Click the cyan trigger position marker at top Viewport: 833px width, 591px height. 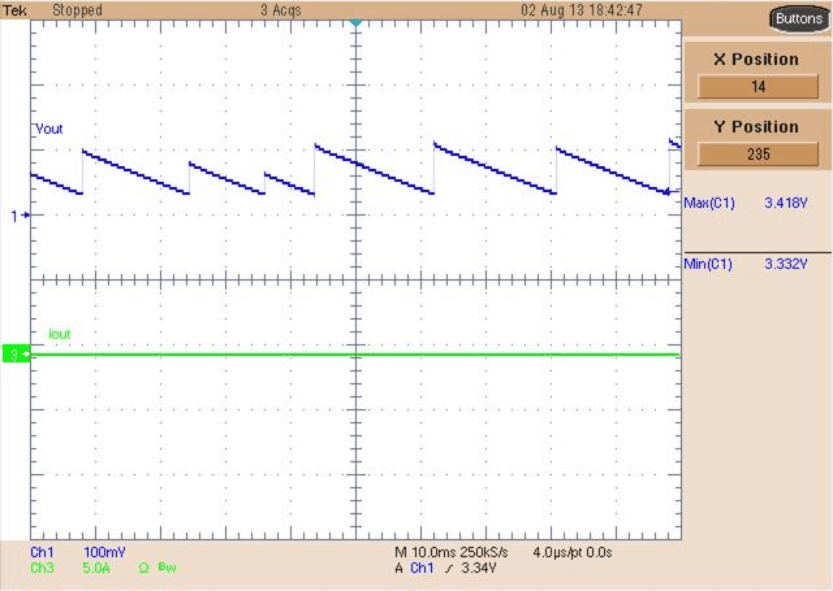355,22
